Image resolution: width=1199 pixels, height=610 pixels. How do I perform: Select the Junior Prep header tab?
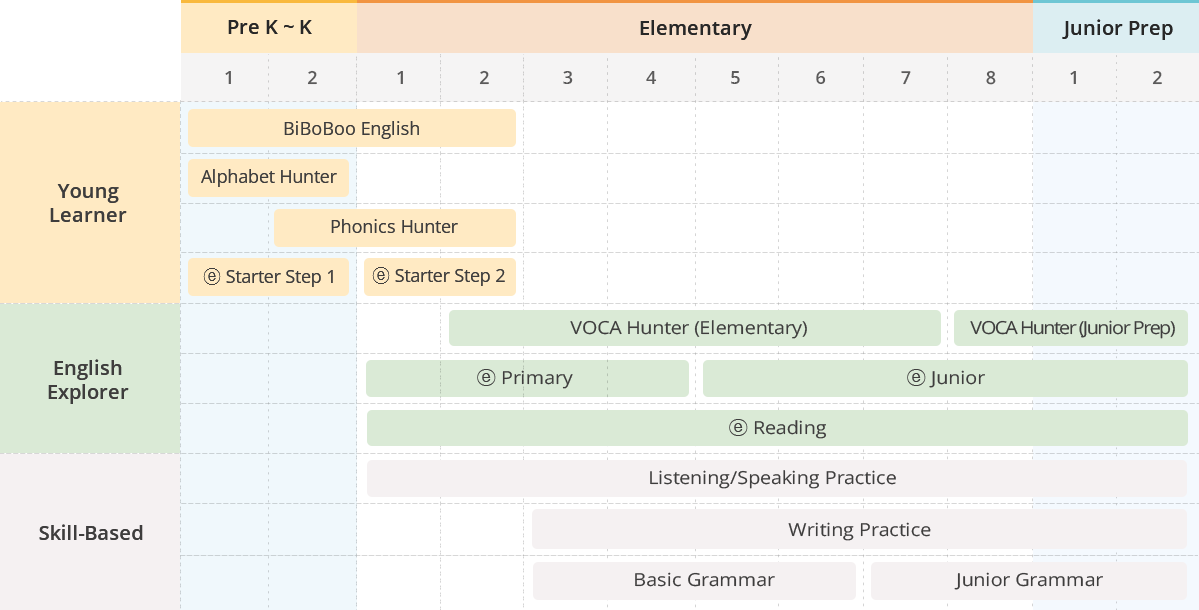tap(1116, 28)
